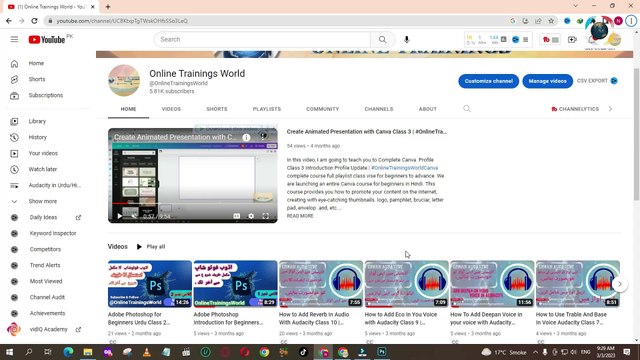Screen dimensions: 640x360
Task: Click Play all next to Videos
Action: (x=151, y=247)
